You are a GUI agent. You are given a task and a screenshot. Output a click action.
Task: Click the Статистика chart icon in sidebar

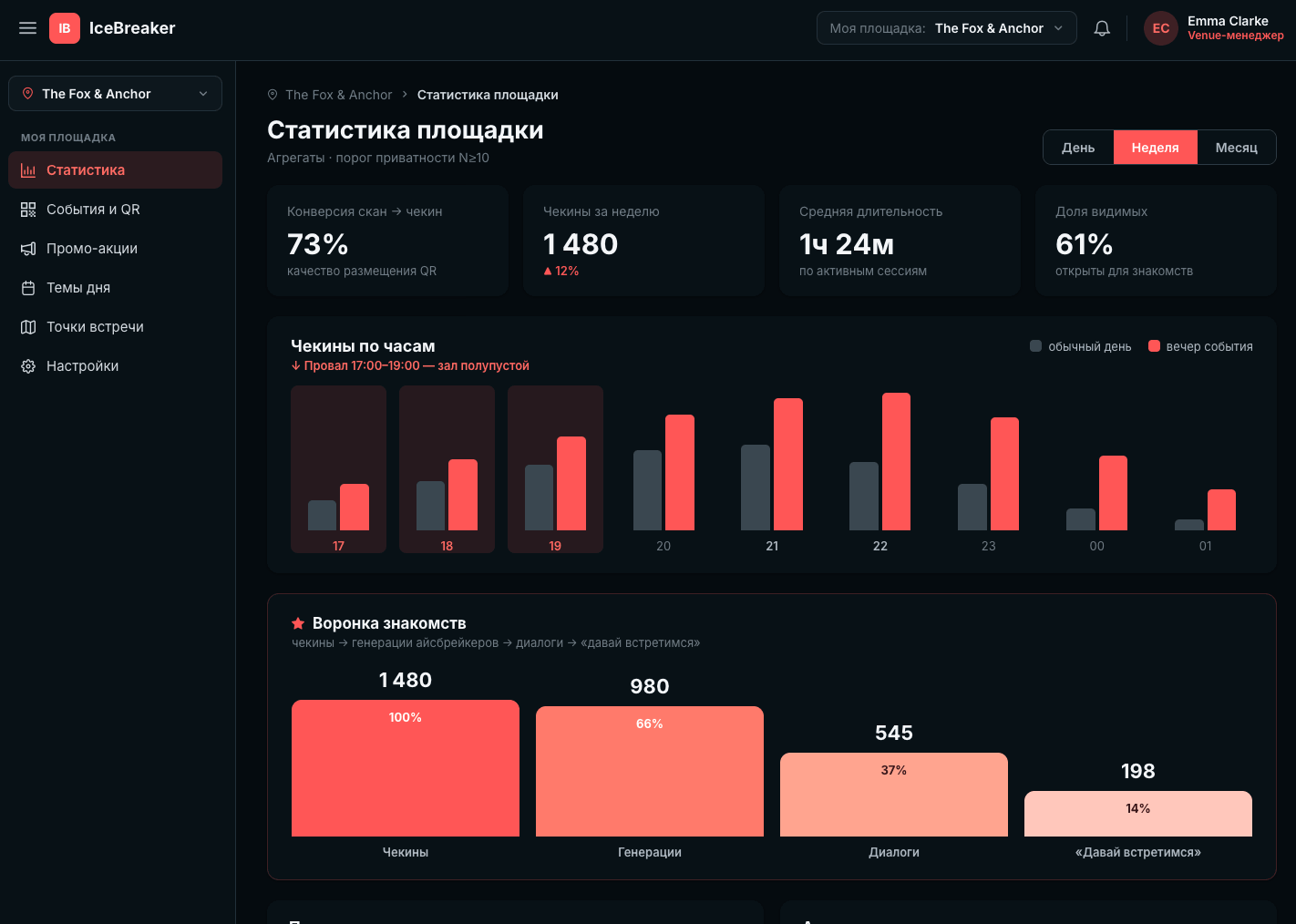point(28,170)
